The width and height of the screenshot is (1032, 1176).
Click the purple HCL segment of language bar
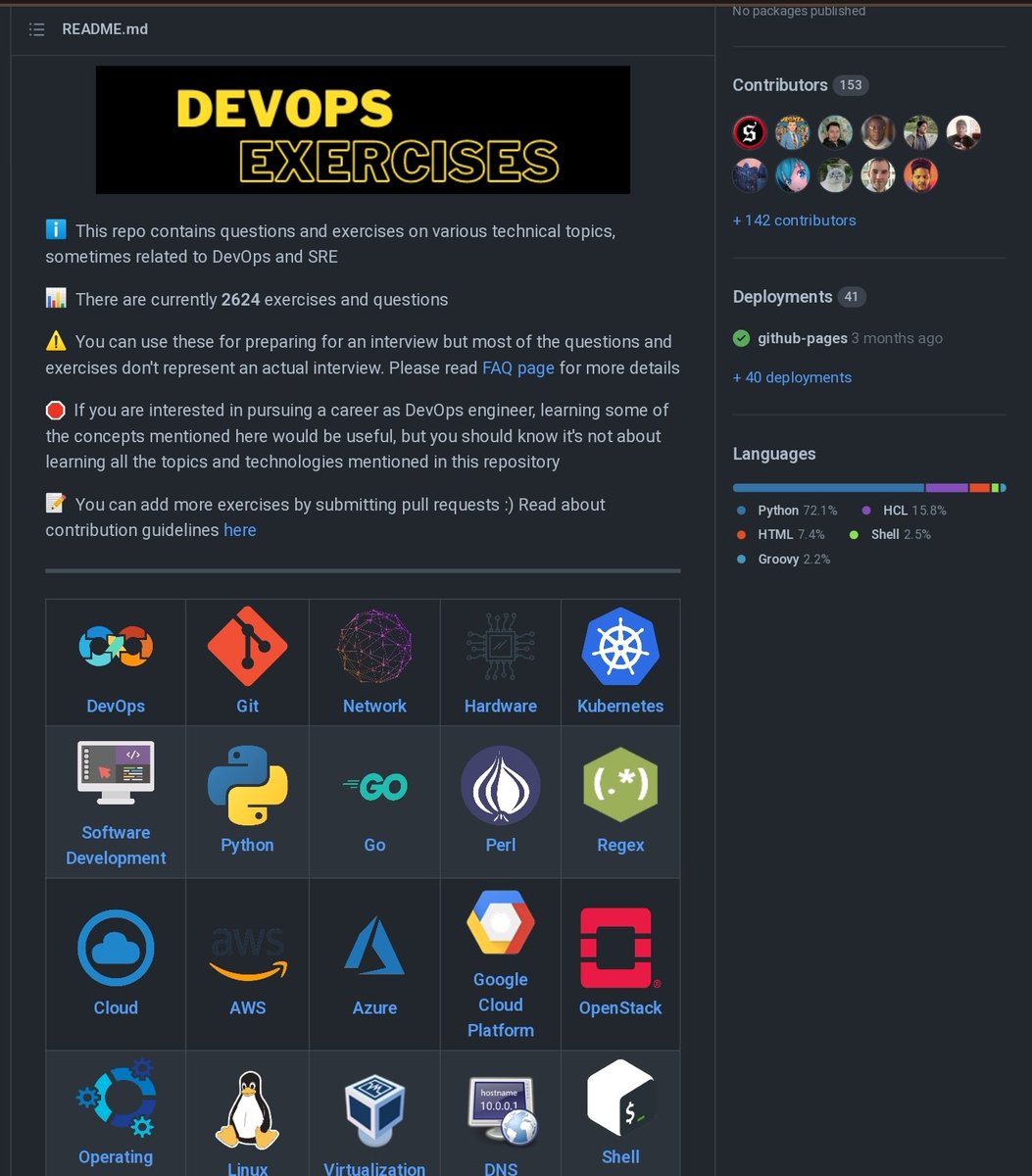click(947, 487)
